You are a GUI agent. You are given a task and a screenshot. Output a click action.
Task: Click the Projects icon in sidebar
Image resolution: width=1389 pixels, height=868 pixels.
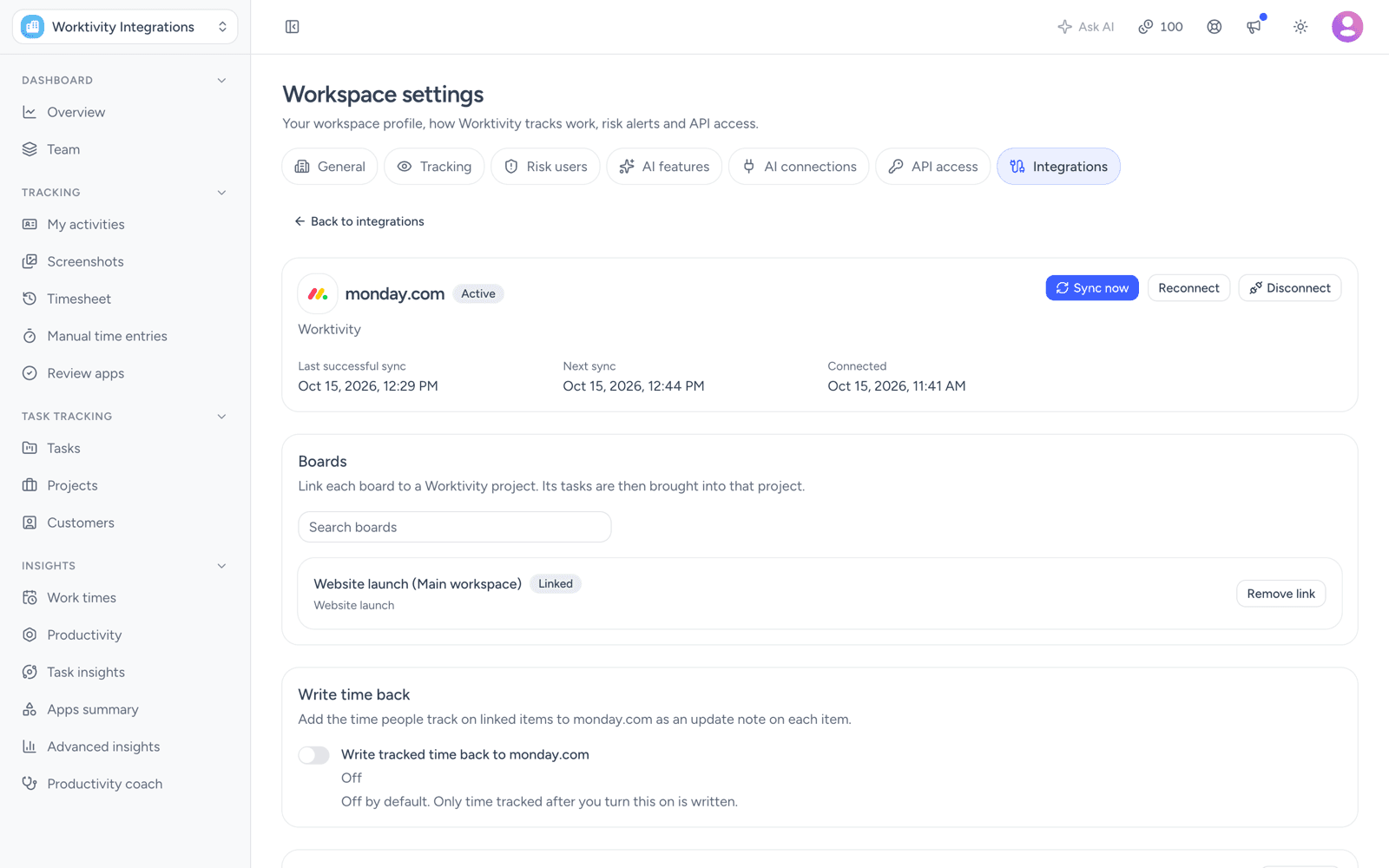(30, 485)
